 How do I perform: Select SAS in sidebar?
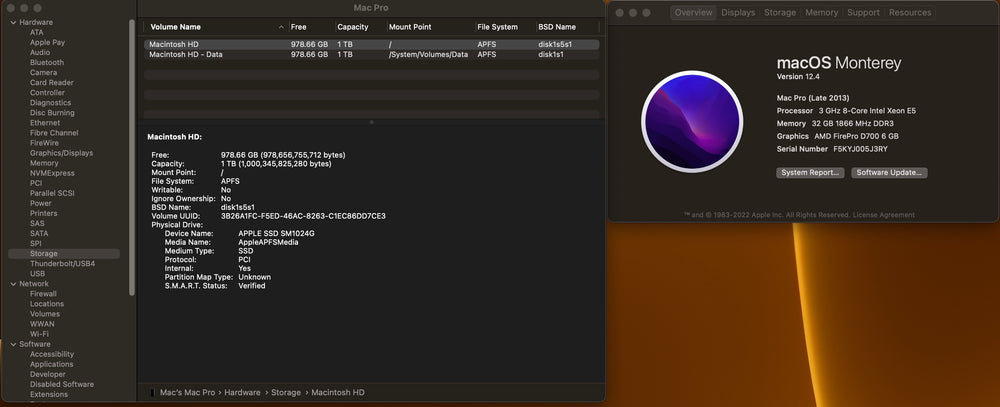coord(37,224)
